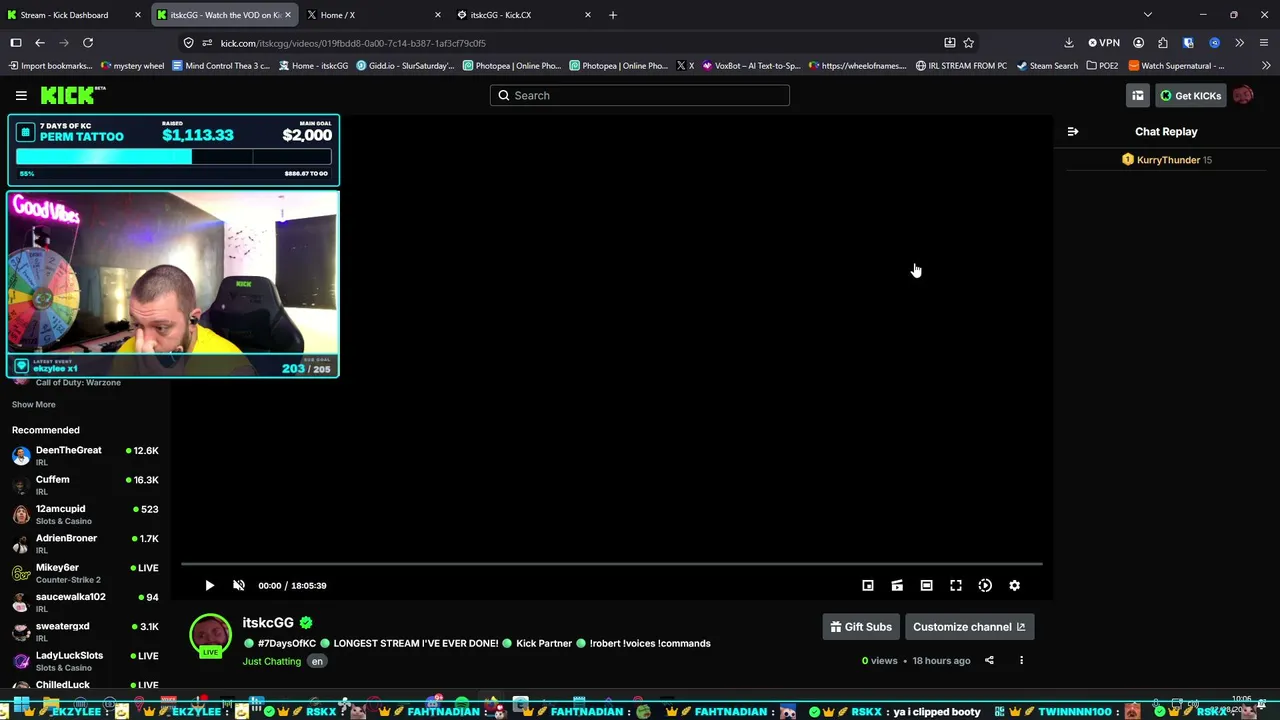Open the video more options menu
Viewport: 1280px width, 720px height.
point(1021,661)
